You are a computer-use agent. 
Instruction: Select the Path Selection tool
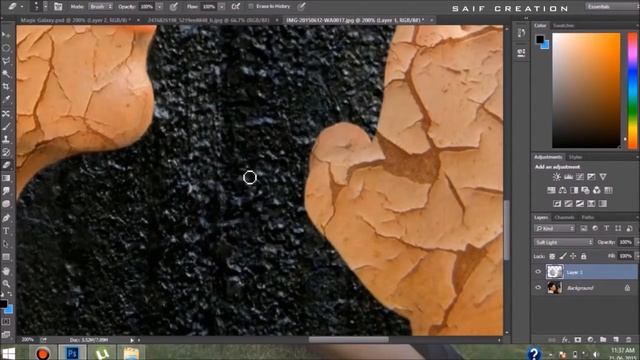[x=6, y=244]
